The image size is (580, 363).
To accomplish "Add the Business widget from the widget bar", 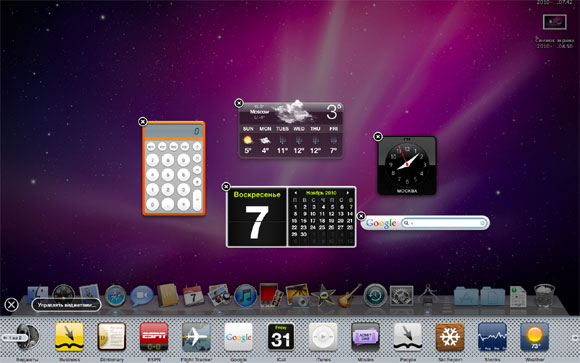I will (x=70, y=337).
